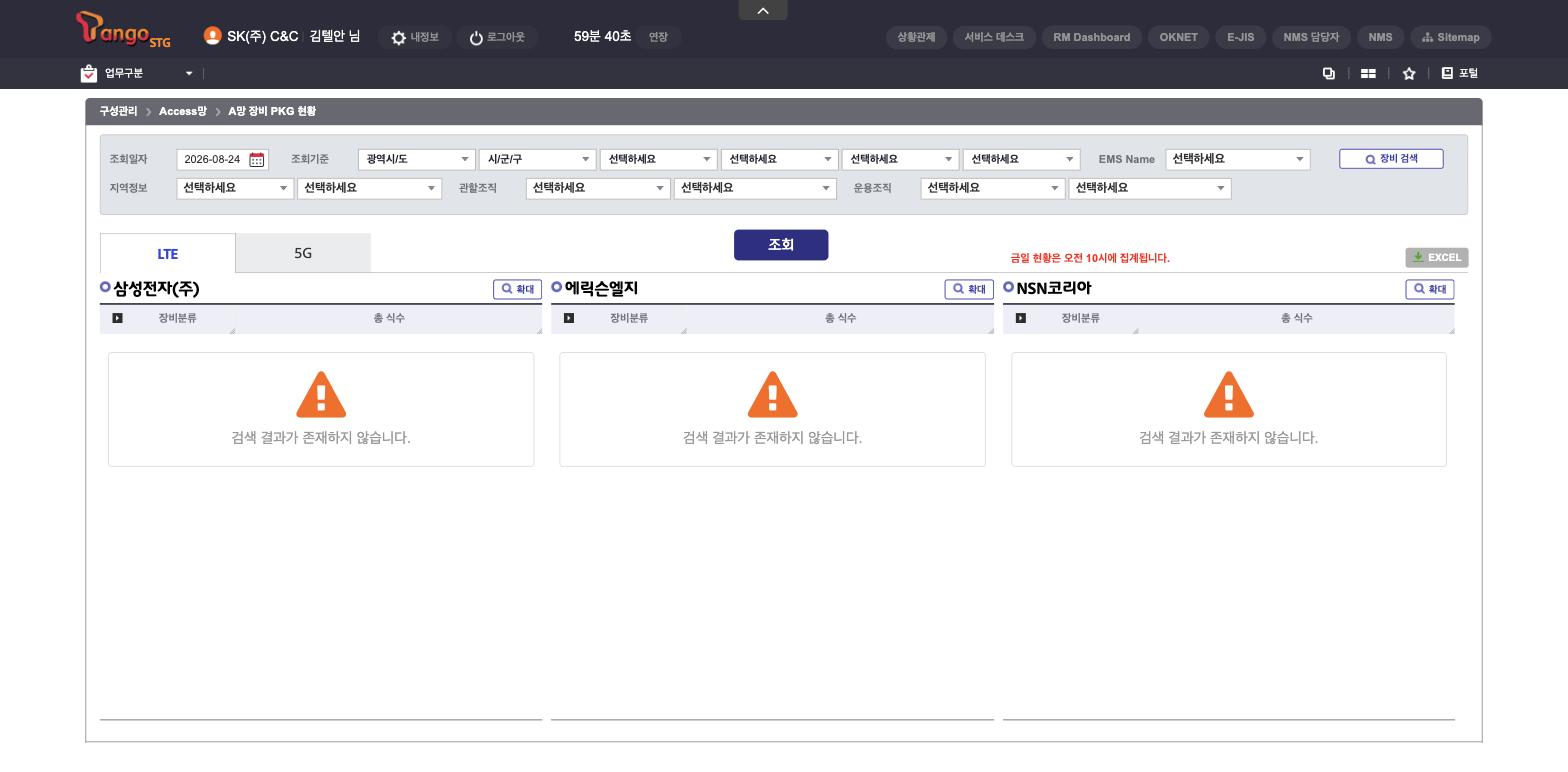Image resolution: width=1568 pixels, height=772 pixels.
Task: Switch to the 5G tab
Action: tap(303, 253)
